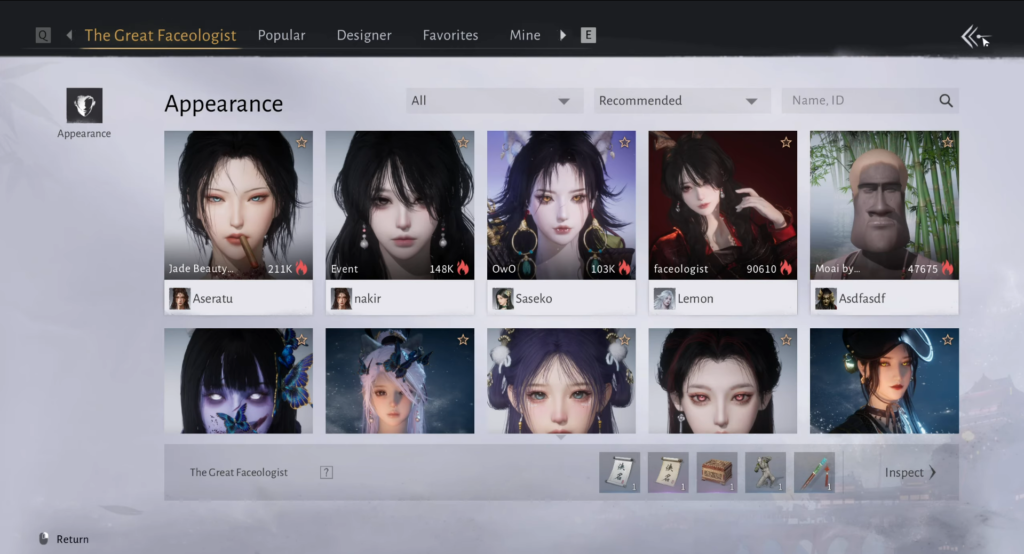The image size is (1024, 554).
Task: Favorite the Moai card star
Action: click(x=948, y=142)
